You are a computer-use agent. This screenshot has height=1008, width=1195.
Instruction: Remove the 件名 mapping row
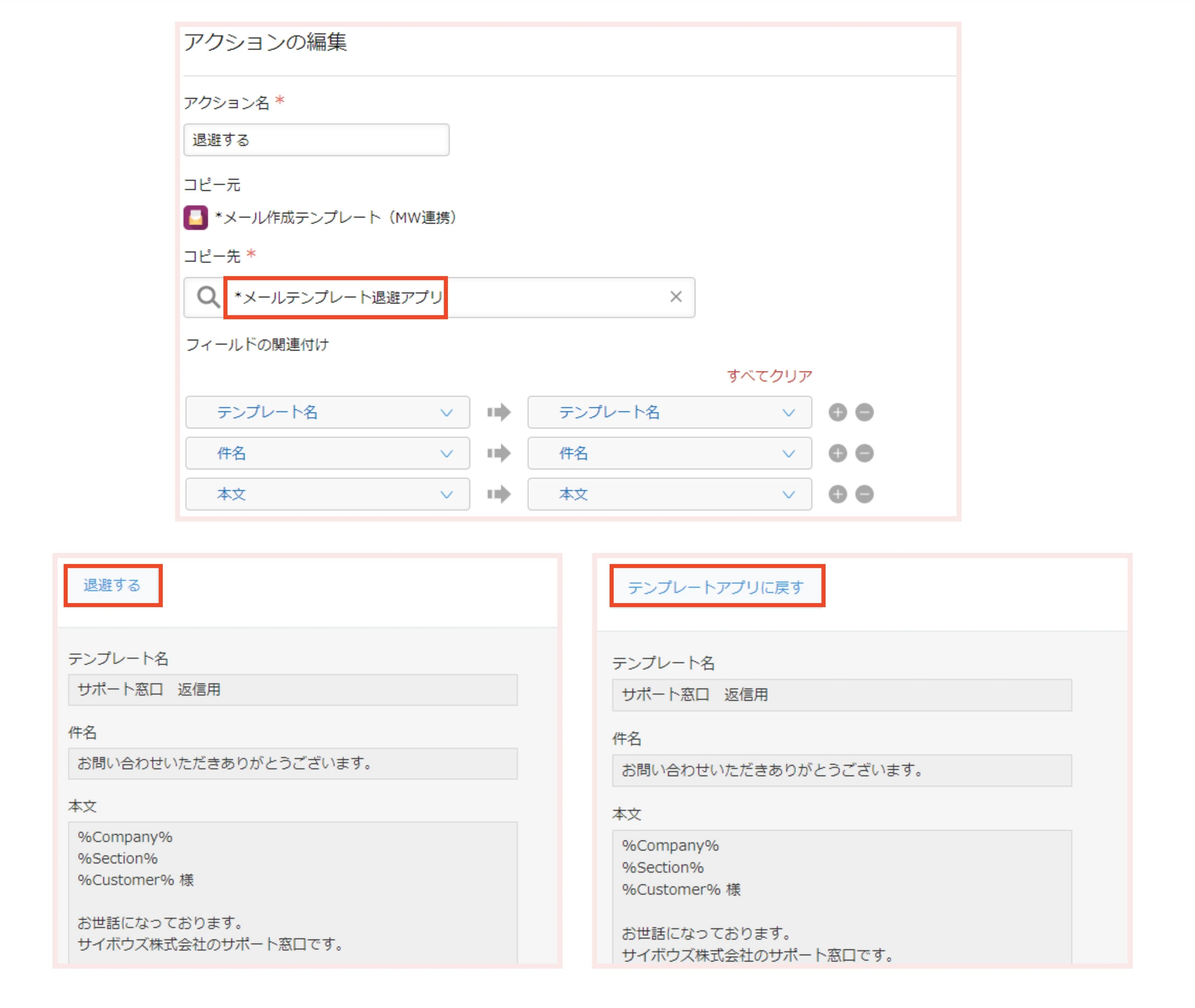click(x=864, y=453)
